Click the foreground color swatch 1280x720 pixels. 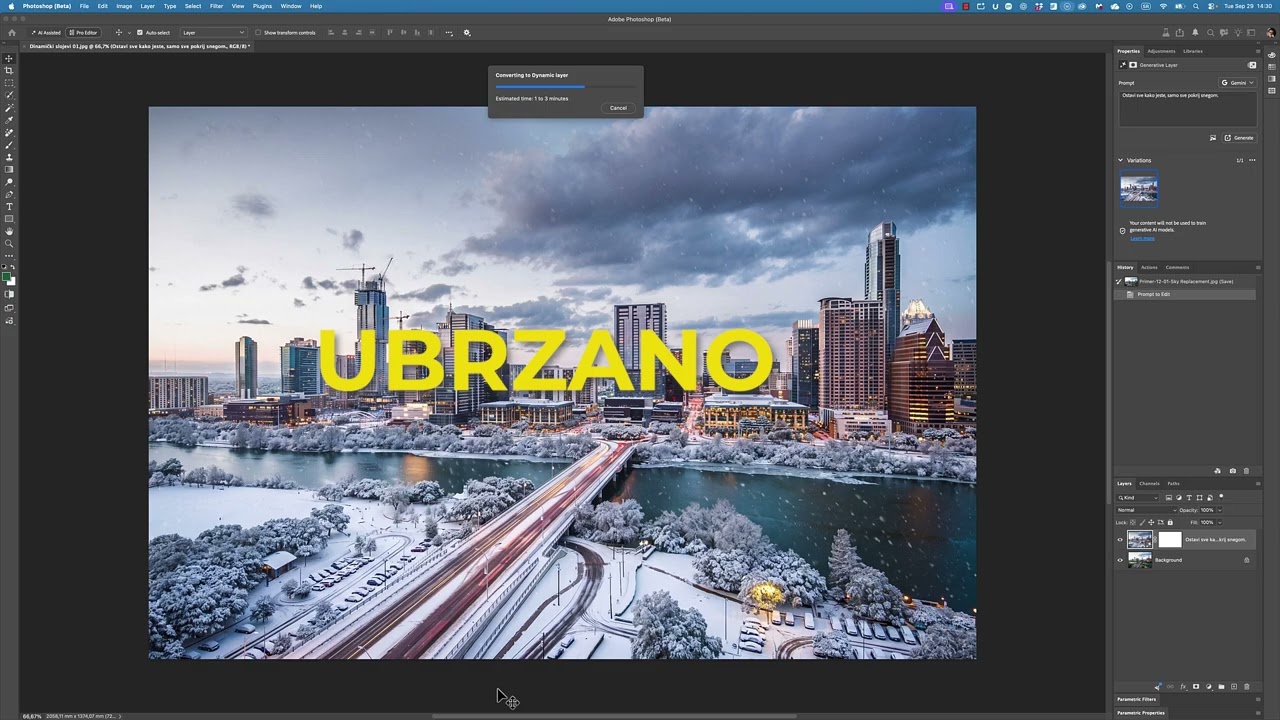[7, 277]
